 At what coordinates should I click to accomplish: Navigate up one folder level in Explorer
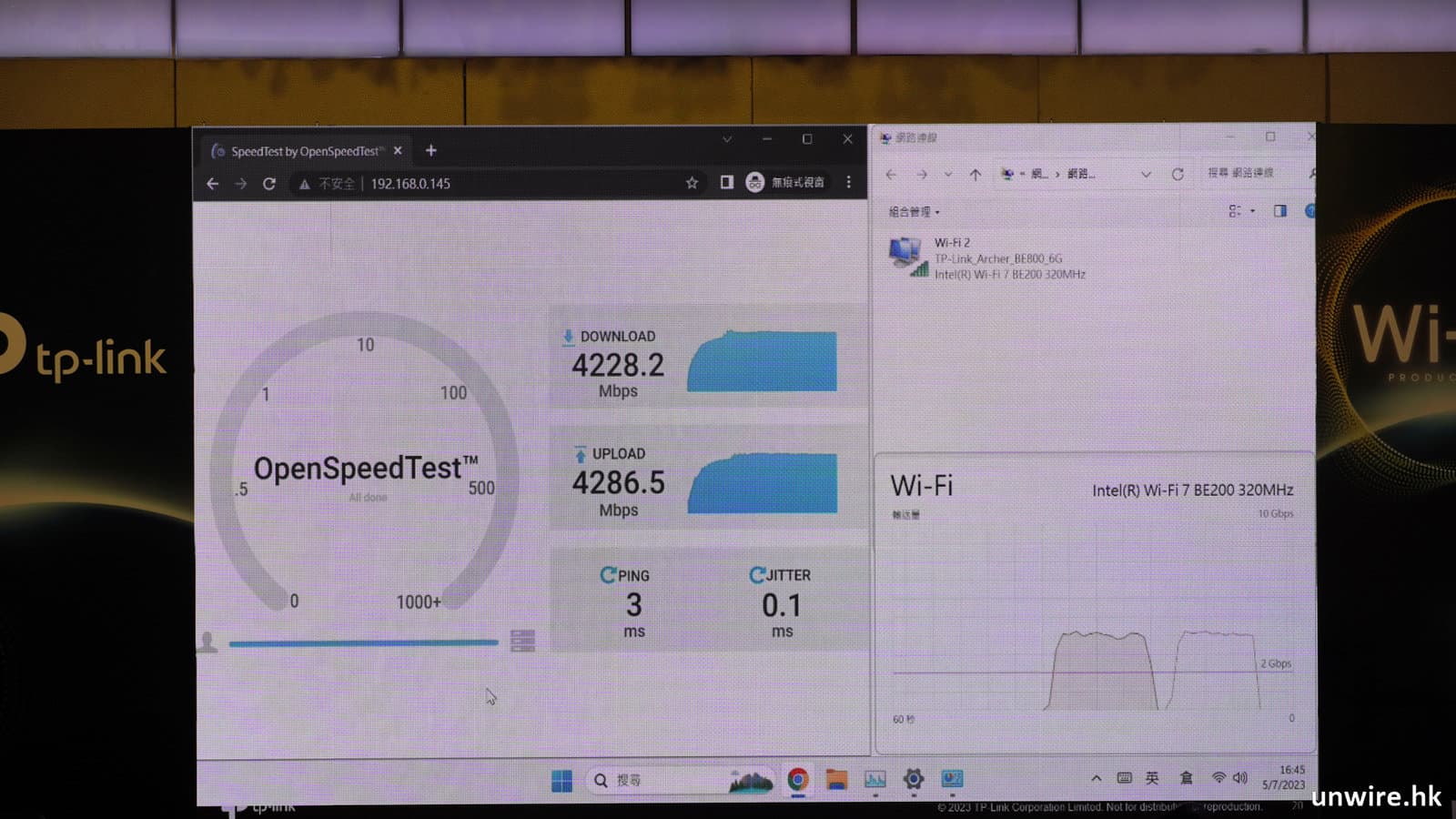pyautogui.click(x=976, y=174)
